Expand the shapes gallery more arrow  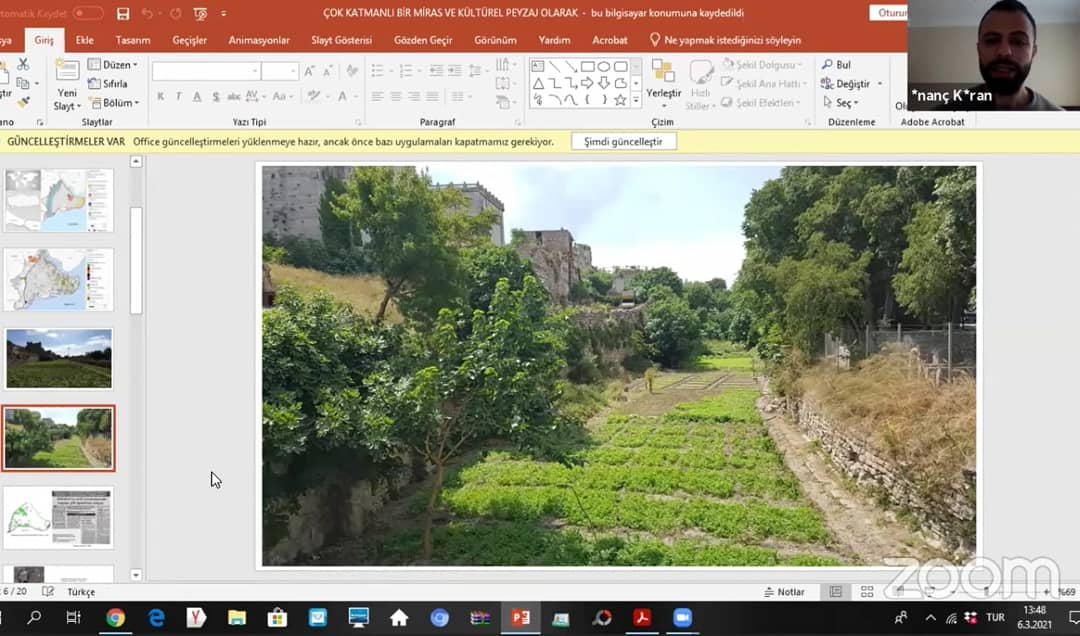click(636, 101)
